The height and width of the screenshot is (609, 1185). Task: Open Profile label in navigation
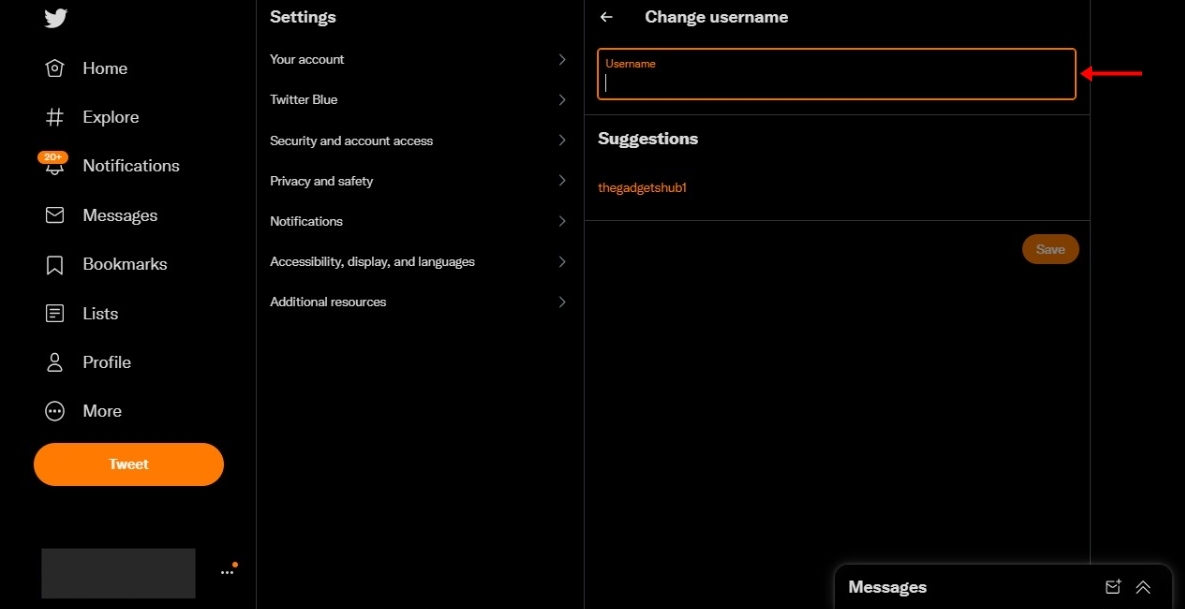click(107, 363)
